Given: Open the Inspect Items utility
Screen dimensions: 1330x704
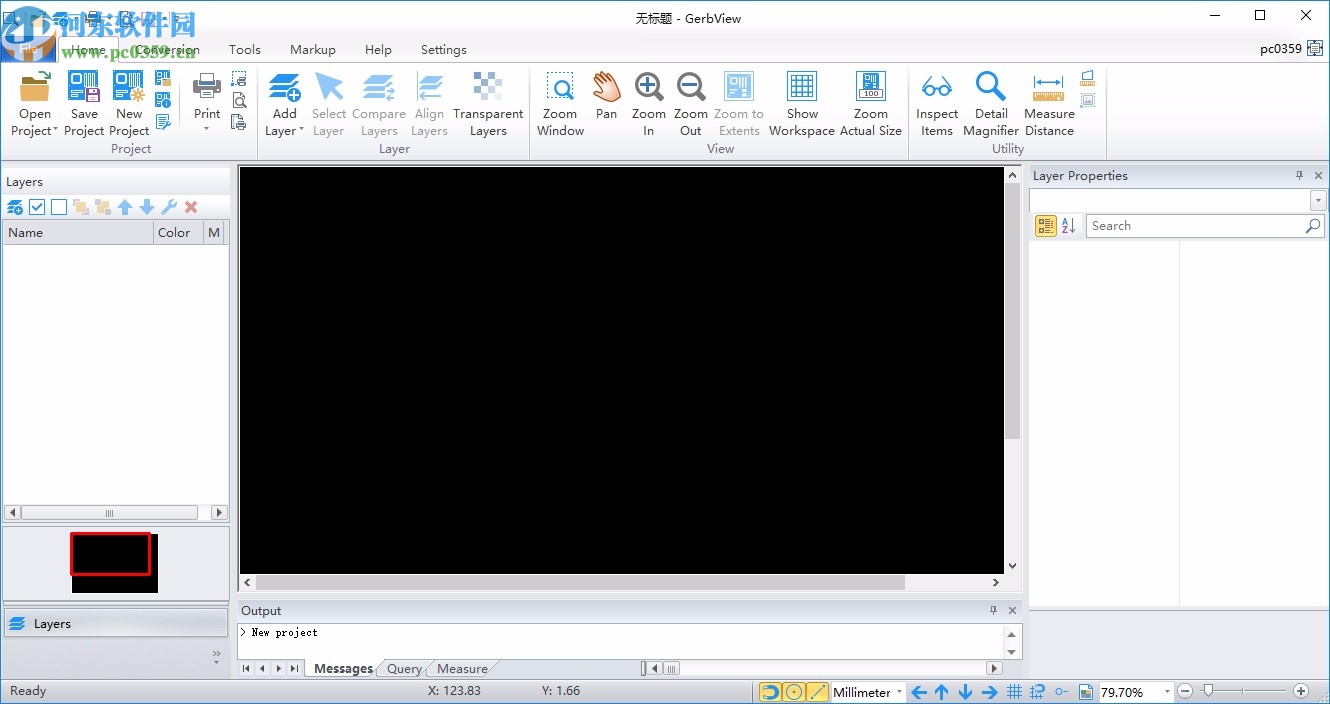Looking at the screenshot, I should point(936,100).
